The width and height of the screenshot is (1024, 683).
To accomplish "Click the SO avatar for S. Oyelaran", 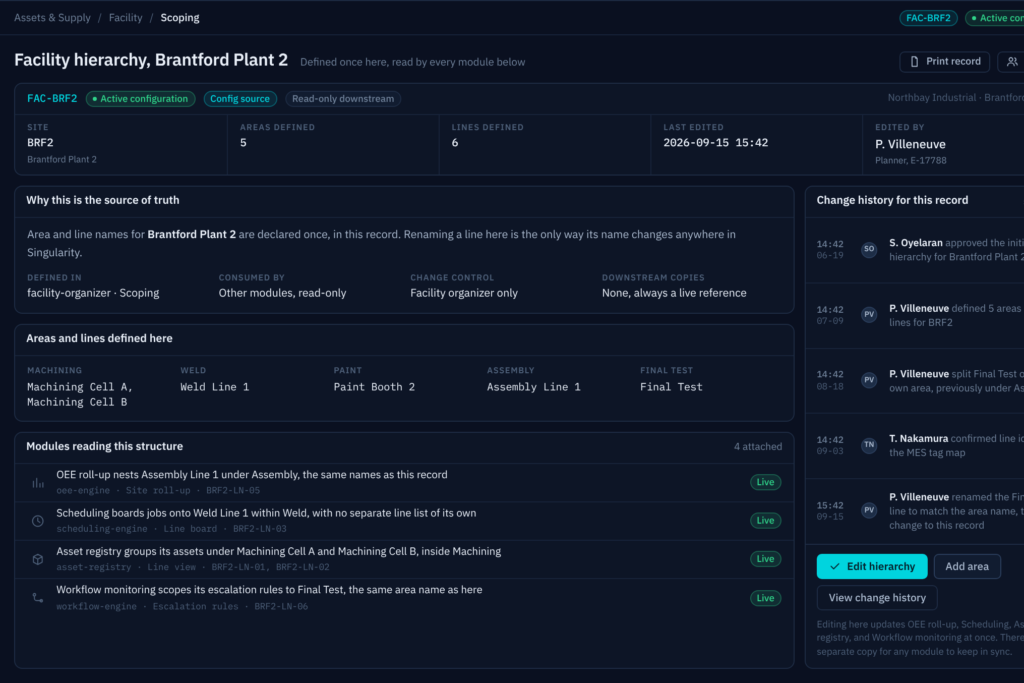I will [869, 249].
